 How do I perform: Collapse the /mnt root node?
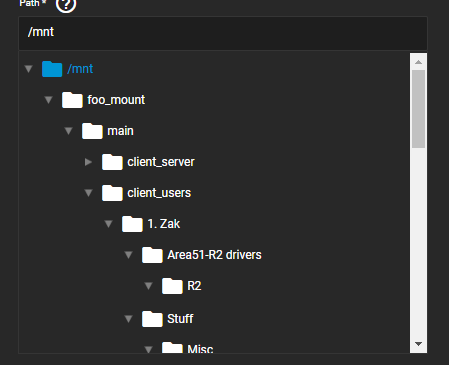29,69
